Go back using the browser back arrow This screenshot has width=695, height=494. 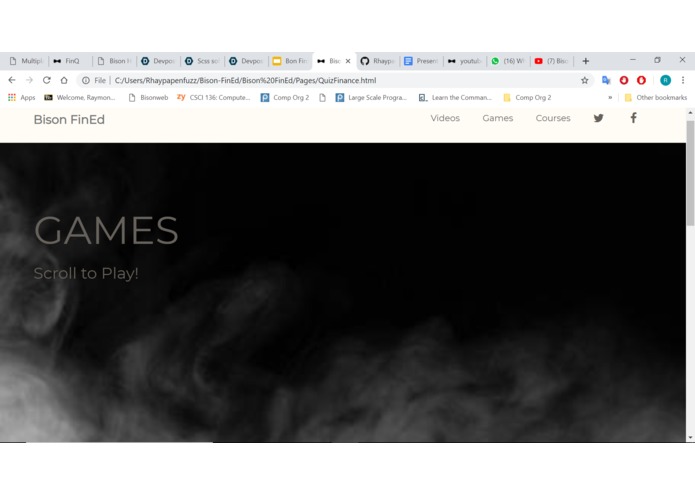click(12, 80)
